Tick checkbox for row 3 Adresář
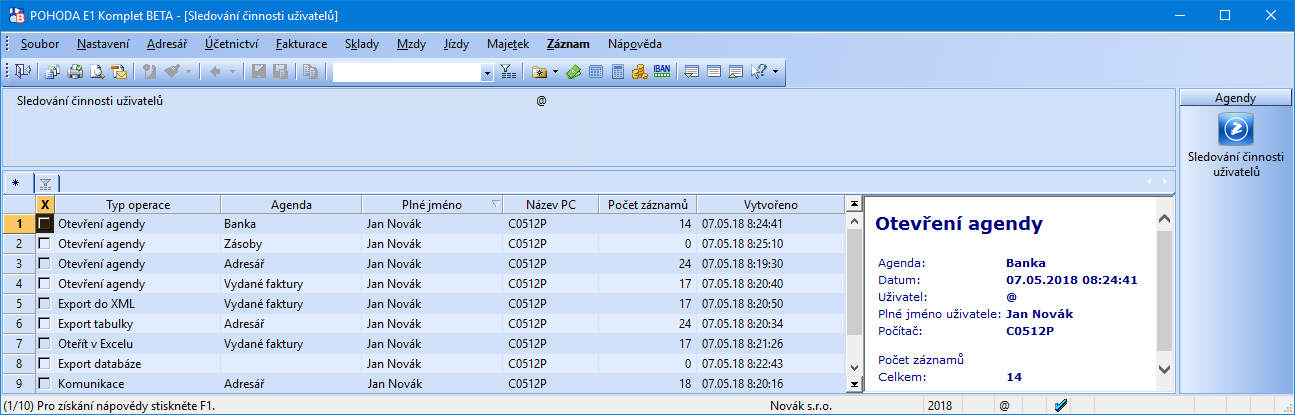This screenshot has height=415, width=1295. point(45,264)
